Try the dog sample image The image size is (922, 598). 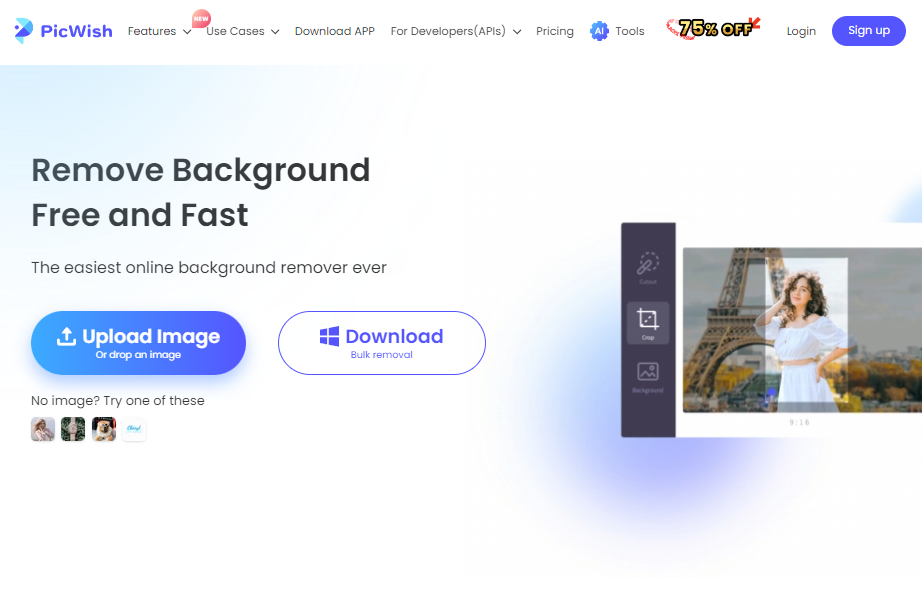point(103,429)
